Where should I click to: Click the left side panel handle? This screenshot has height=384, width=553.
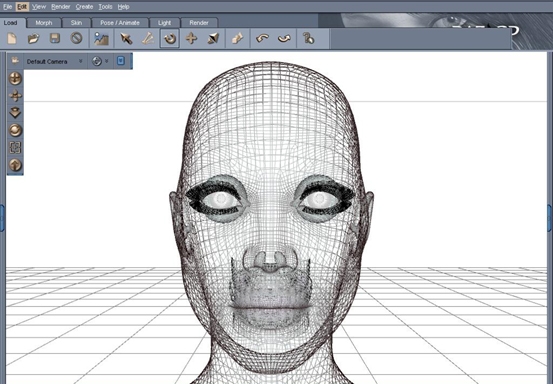[x=2, y=218]
